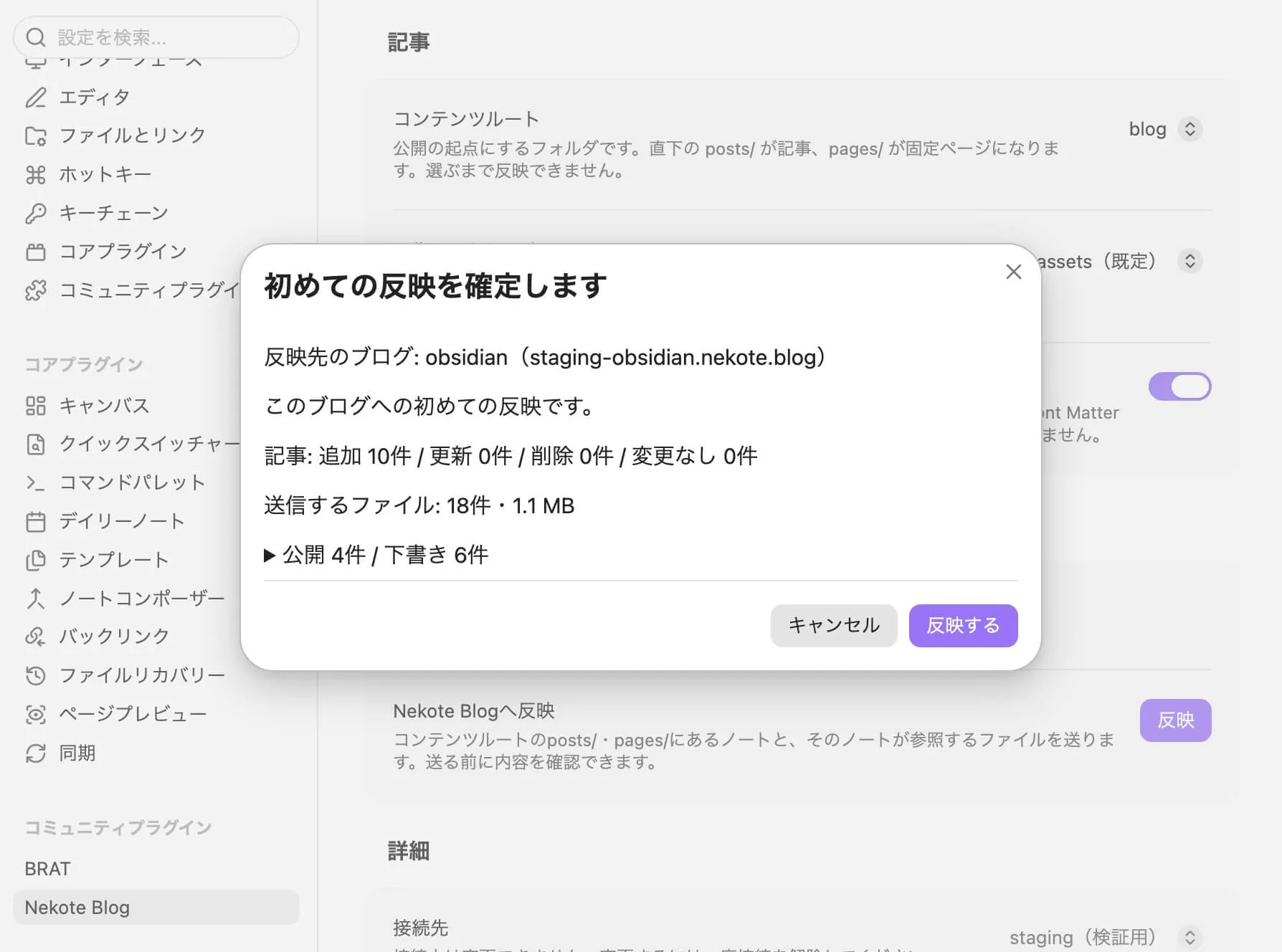The image size is (1282, 952).
Task: Click the Command Palette terminal icon
Action: 36,483
